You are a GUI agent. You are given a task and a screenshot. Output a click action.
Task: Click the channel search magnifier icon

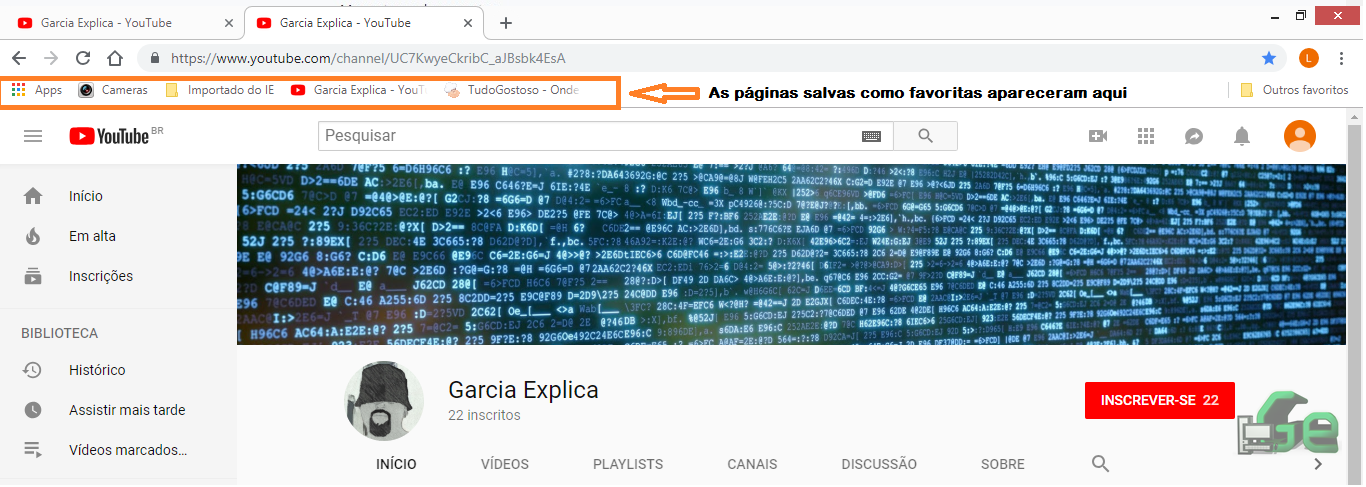tap(1100, 464)
